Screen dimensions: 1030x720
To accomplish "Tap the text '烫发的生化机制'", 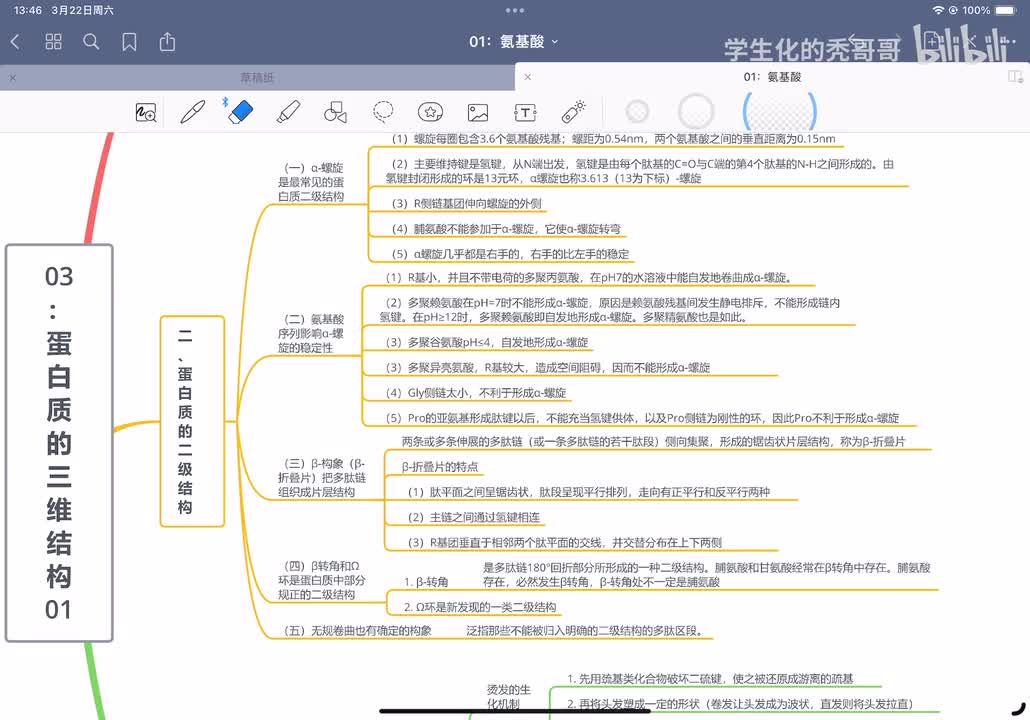I will click(x=508, y=696).
